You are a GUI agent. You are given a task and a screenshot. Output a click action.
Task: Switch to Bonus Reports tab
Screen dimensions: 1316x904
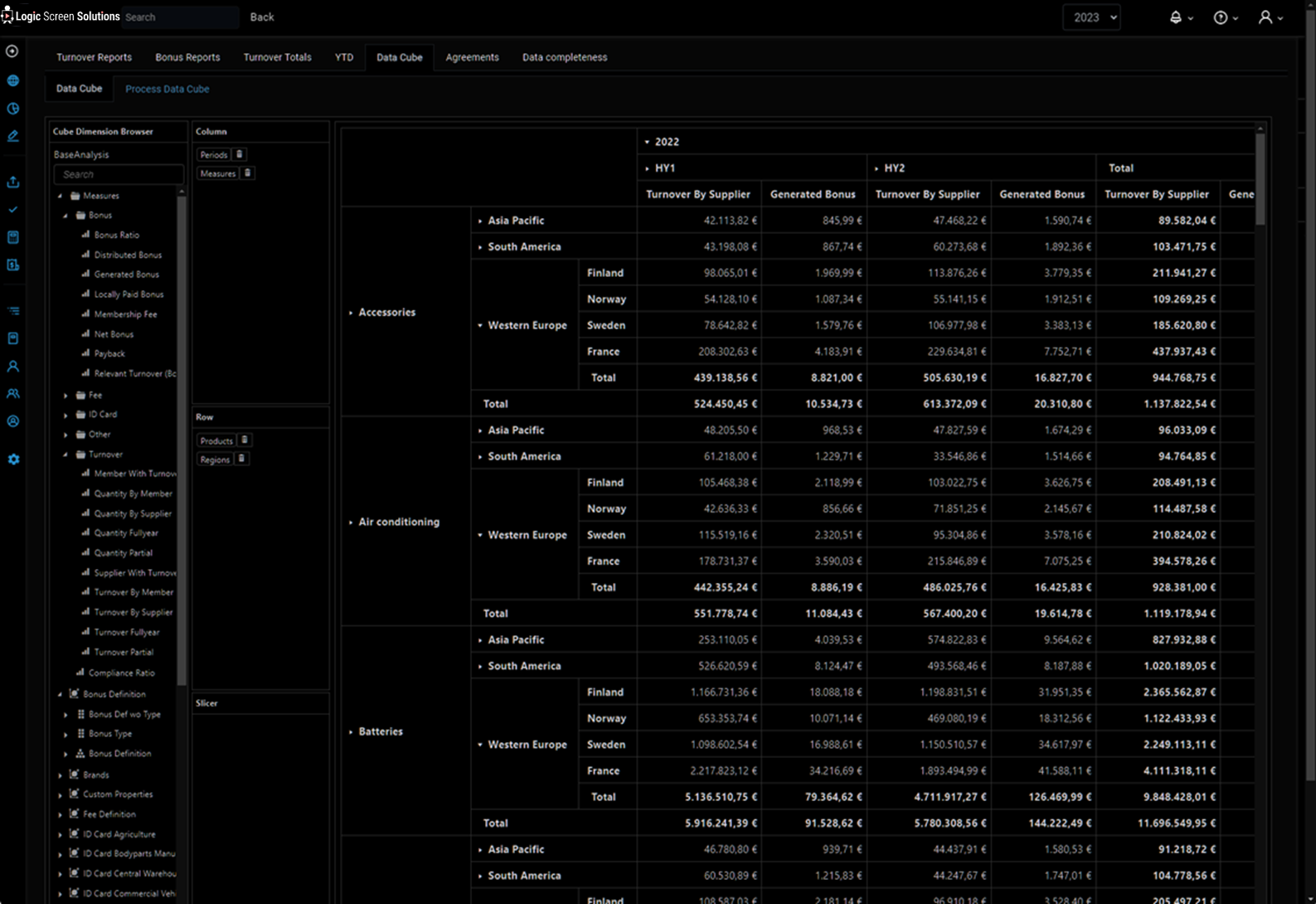pyautogui.click(x=187, y=57)
